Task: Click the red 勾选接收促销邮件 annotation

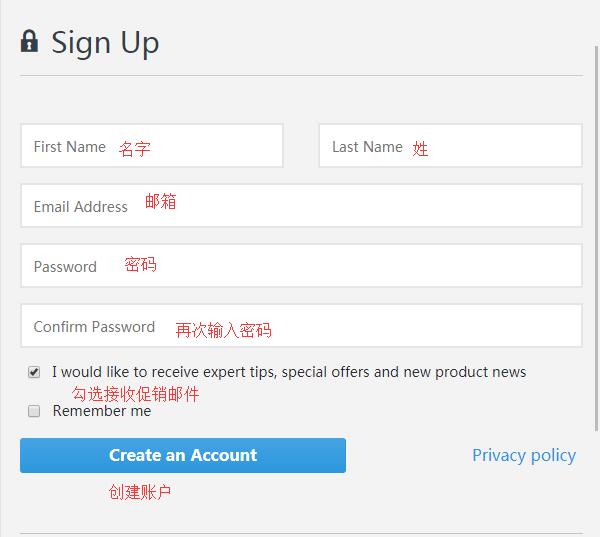Action: point(136,394)
